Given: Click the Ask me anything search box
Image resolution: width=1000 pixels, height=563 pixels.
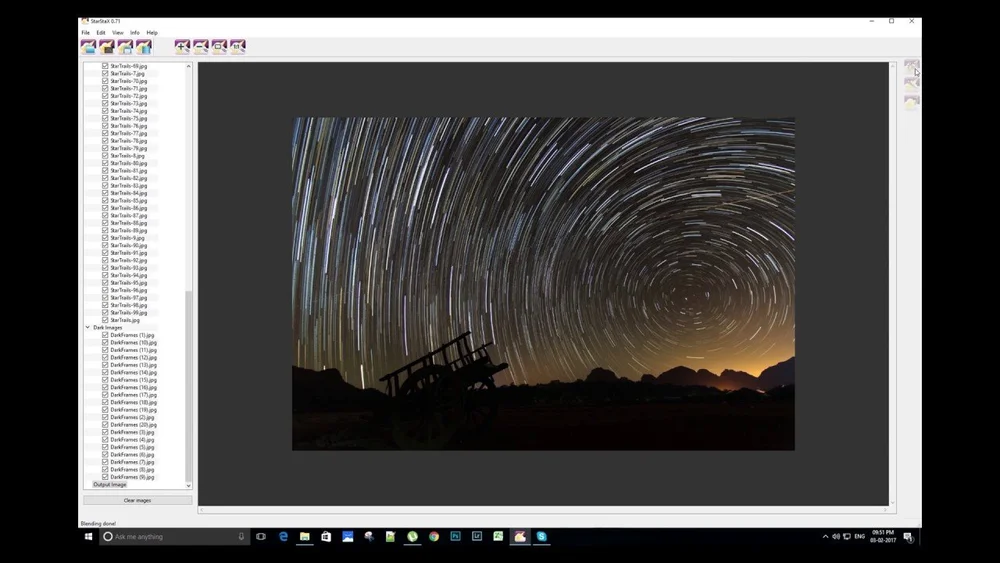Looking at the screenshot, I should [173, 537].
